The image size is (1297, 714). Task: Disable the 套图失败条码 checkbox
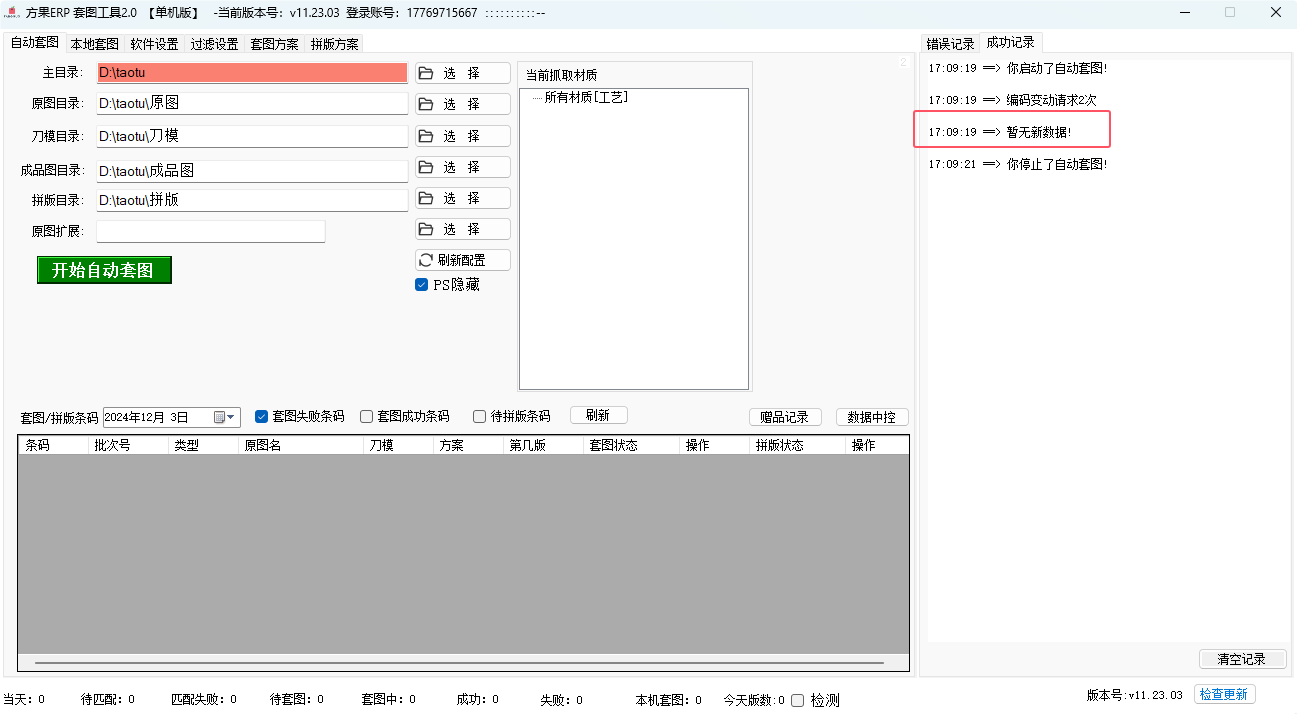(x=262, y=417)
